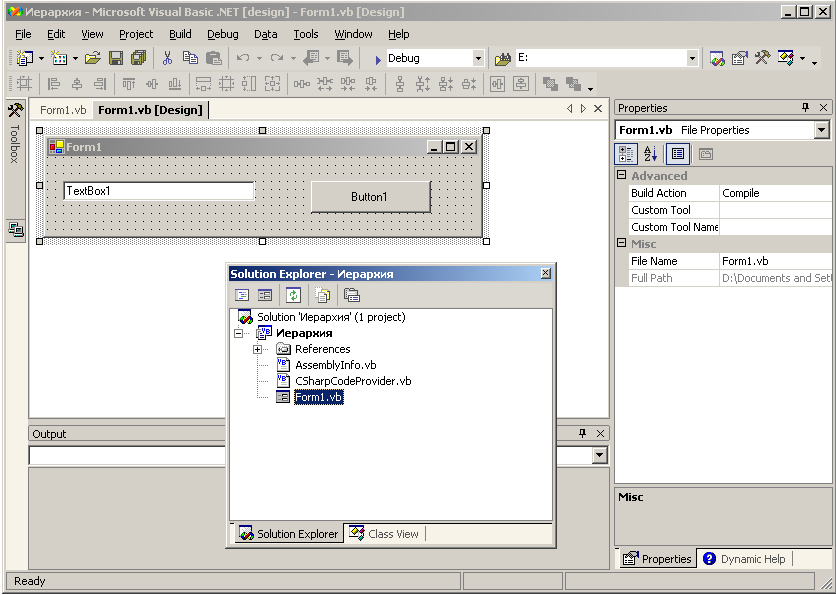Click the Add New Item toolbar icon

click(x=59, y=58)
